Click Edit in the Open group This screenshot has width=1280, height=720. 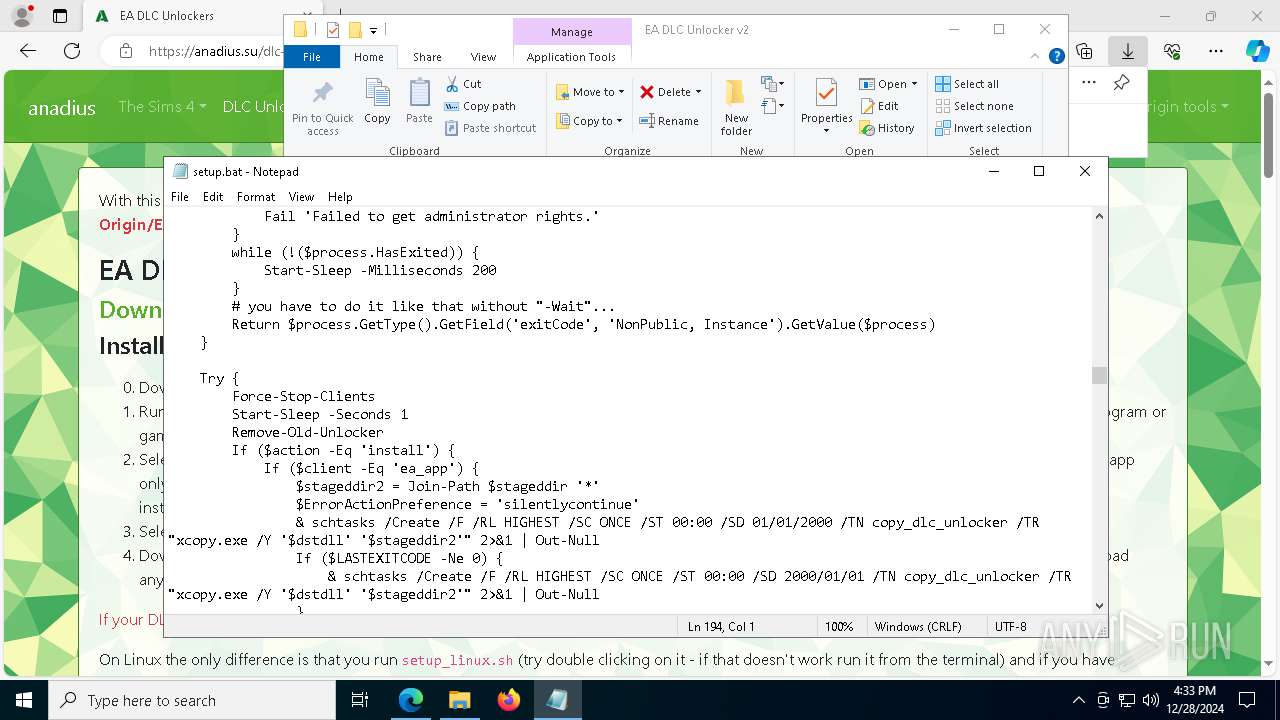click(x=879, y=106)
